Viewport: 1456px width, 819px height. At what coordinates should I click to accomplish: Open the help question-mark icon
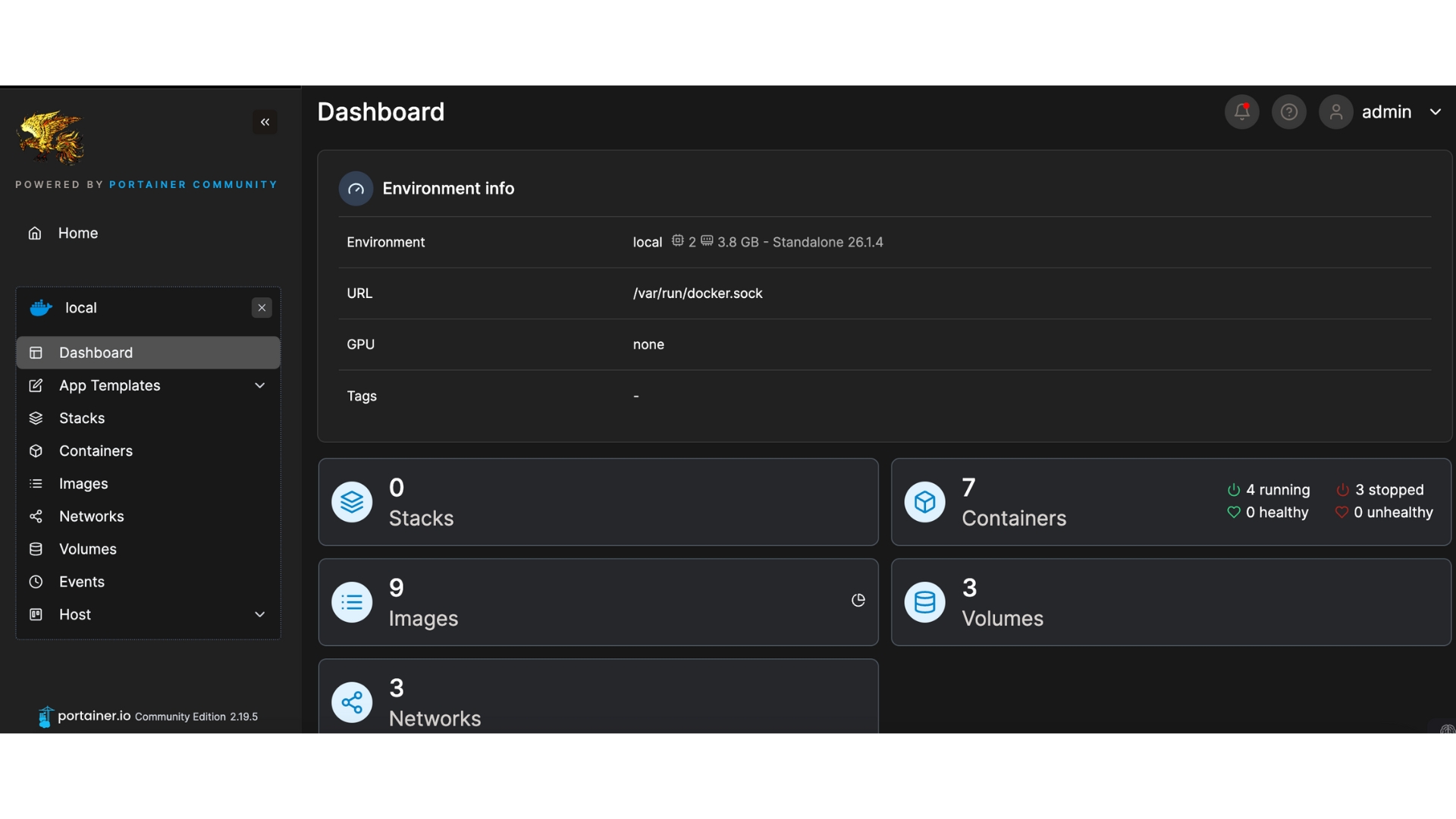click(x=1288, y=112)
